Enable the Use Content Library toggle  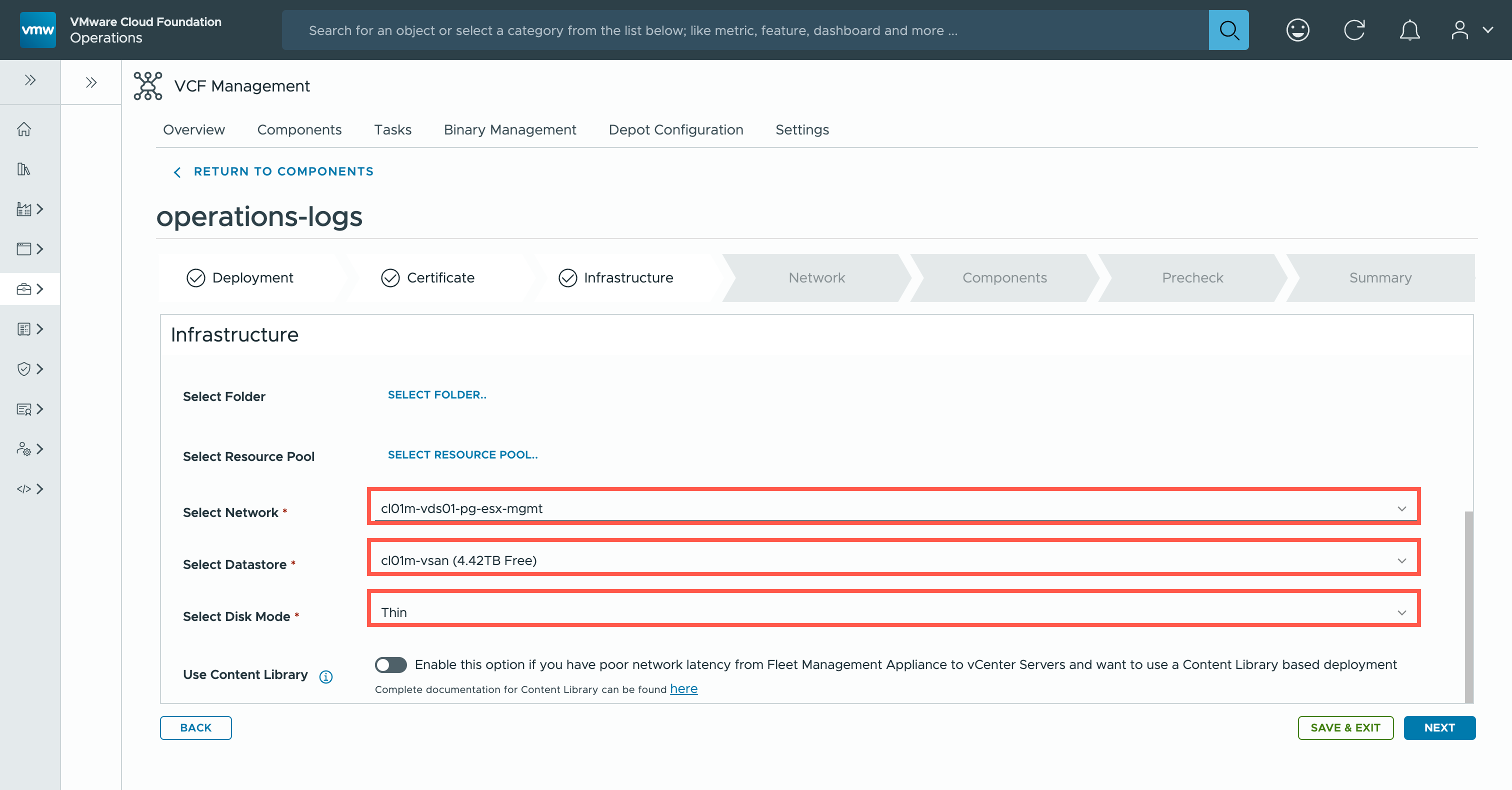tap(390, 664)
